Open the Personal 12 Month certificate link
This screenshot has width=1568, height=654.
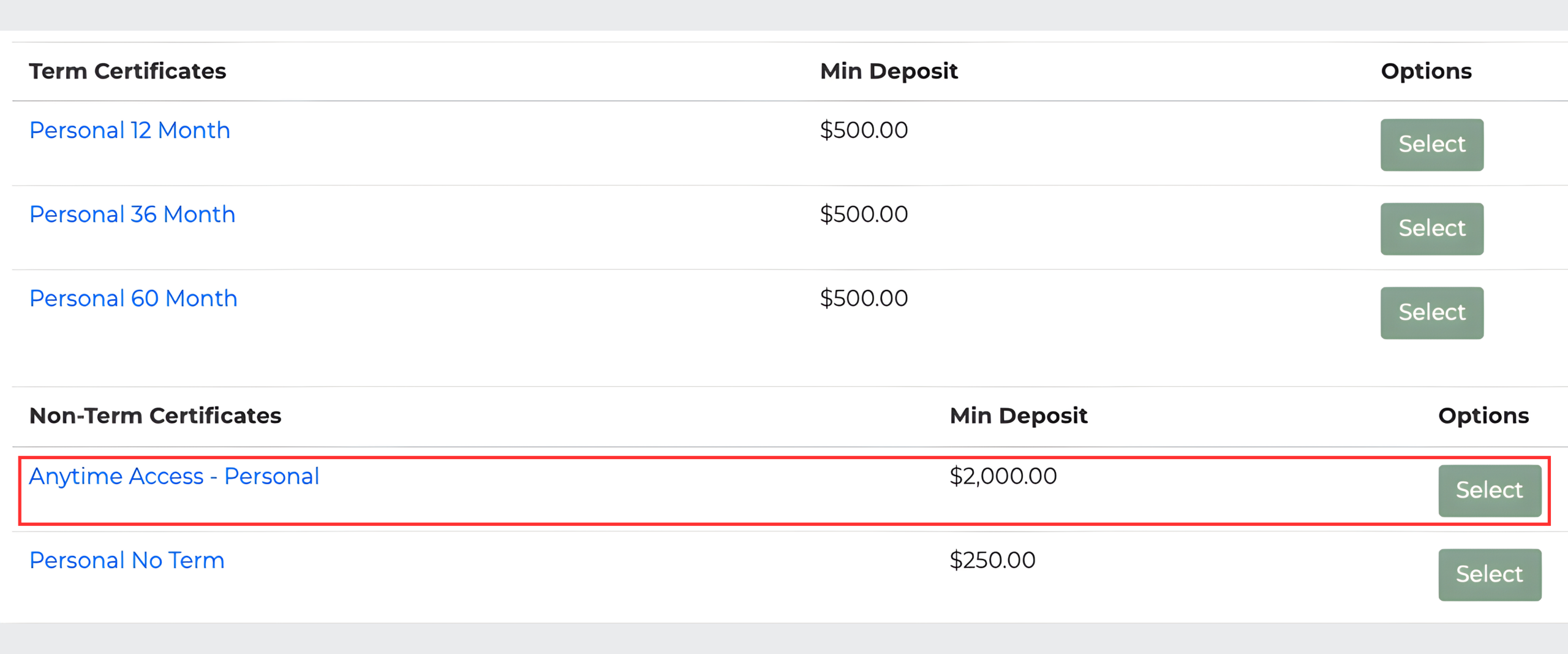129,131
